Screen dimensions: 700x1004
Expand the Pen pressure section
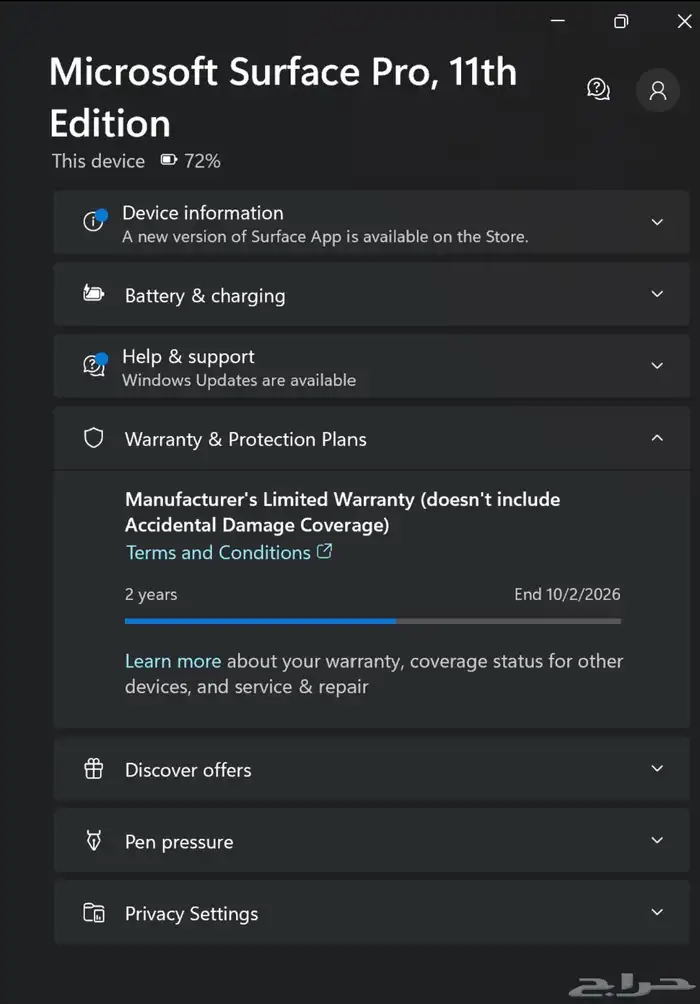(657, 841)
